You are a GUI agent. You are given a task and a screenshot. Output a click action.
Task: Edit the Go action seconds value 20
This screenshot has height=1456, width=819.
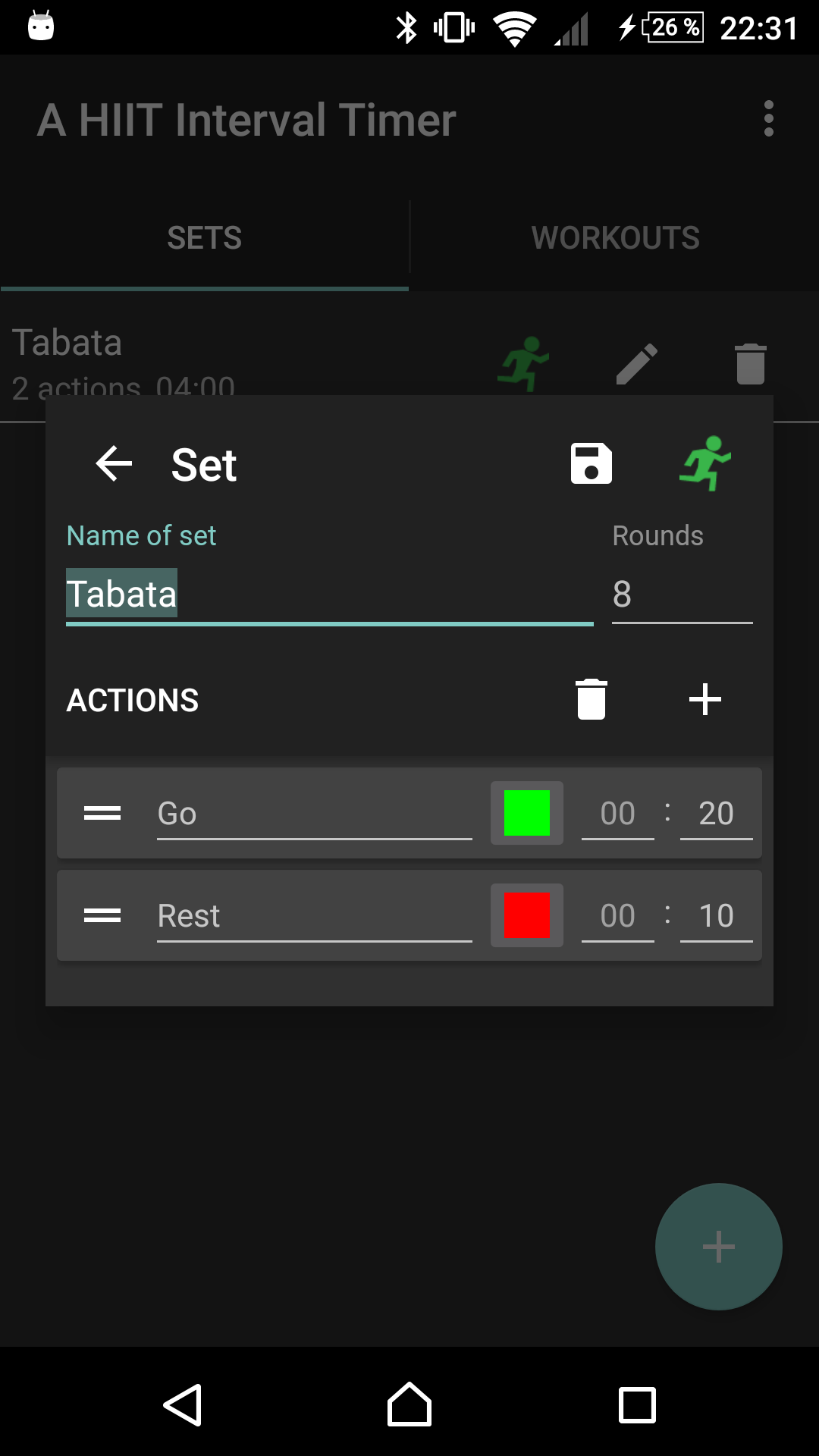point(717,813)
